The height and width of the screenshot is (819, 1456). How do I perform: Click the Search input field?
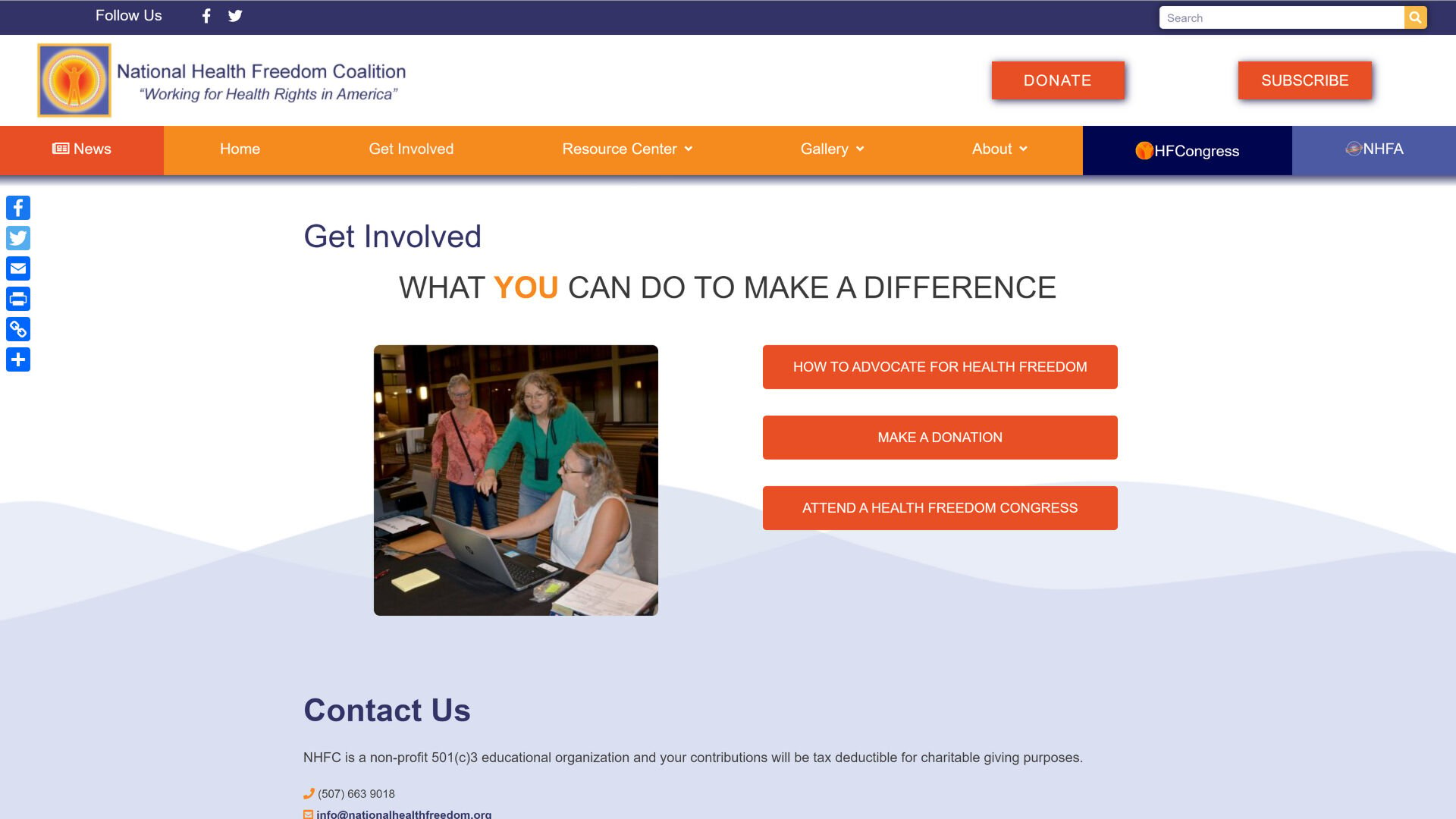coord(1282,17)
